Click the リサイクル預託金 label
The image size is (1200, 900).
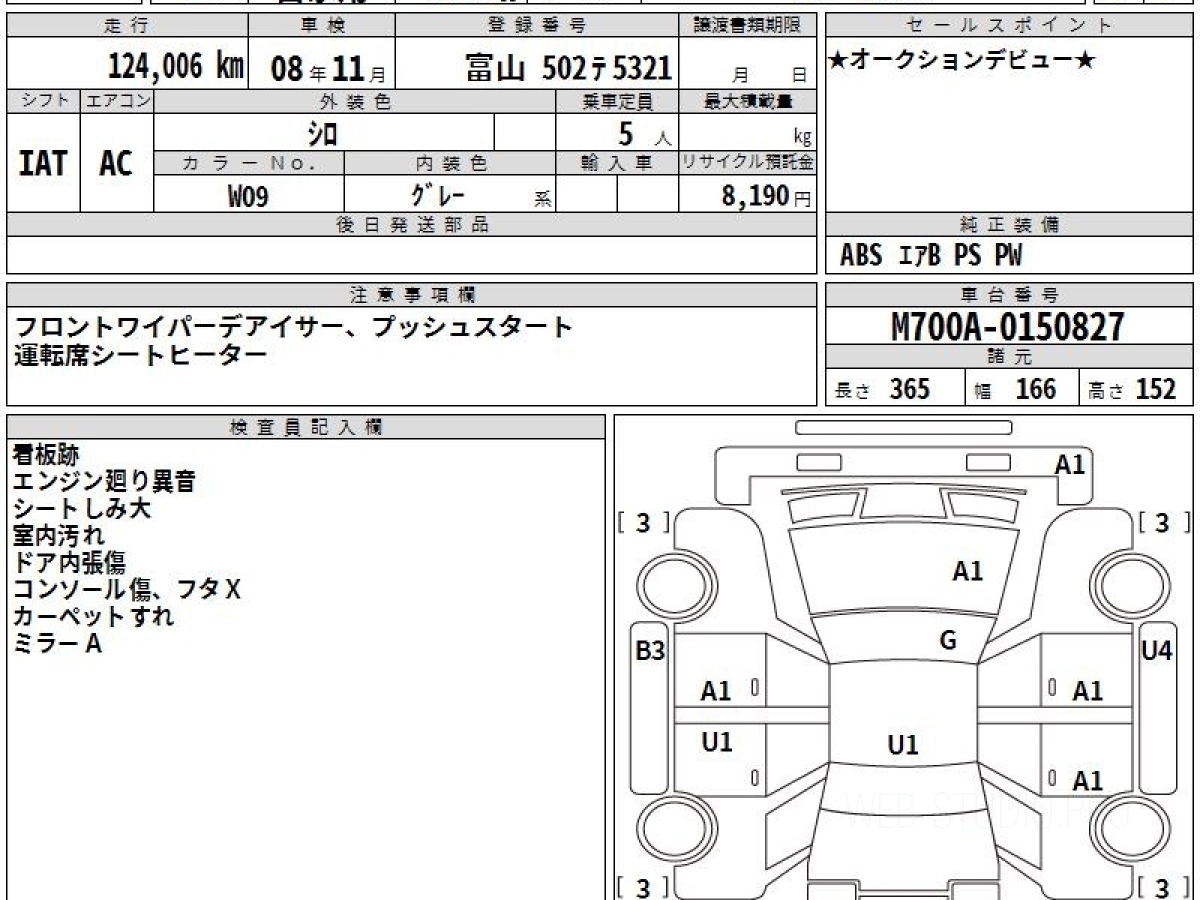pos(748,163)
